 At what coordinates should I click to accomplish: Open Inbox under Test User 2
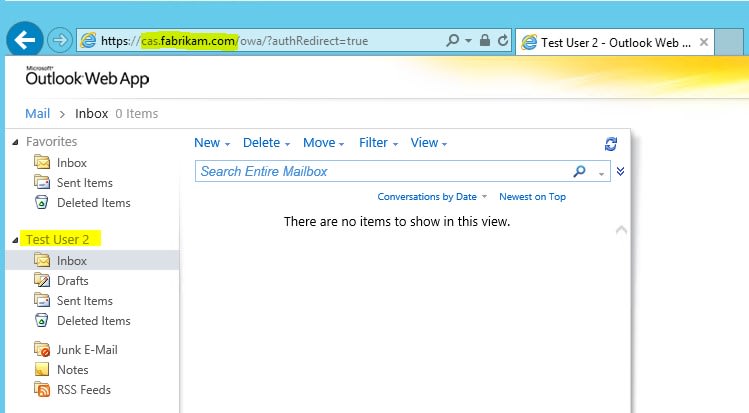[x=72, y=261]
